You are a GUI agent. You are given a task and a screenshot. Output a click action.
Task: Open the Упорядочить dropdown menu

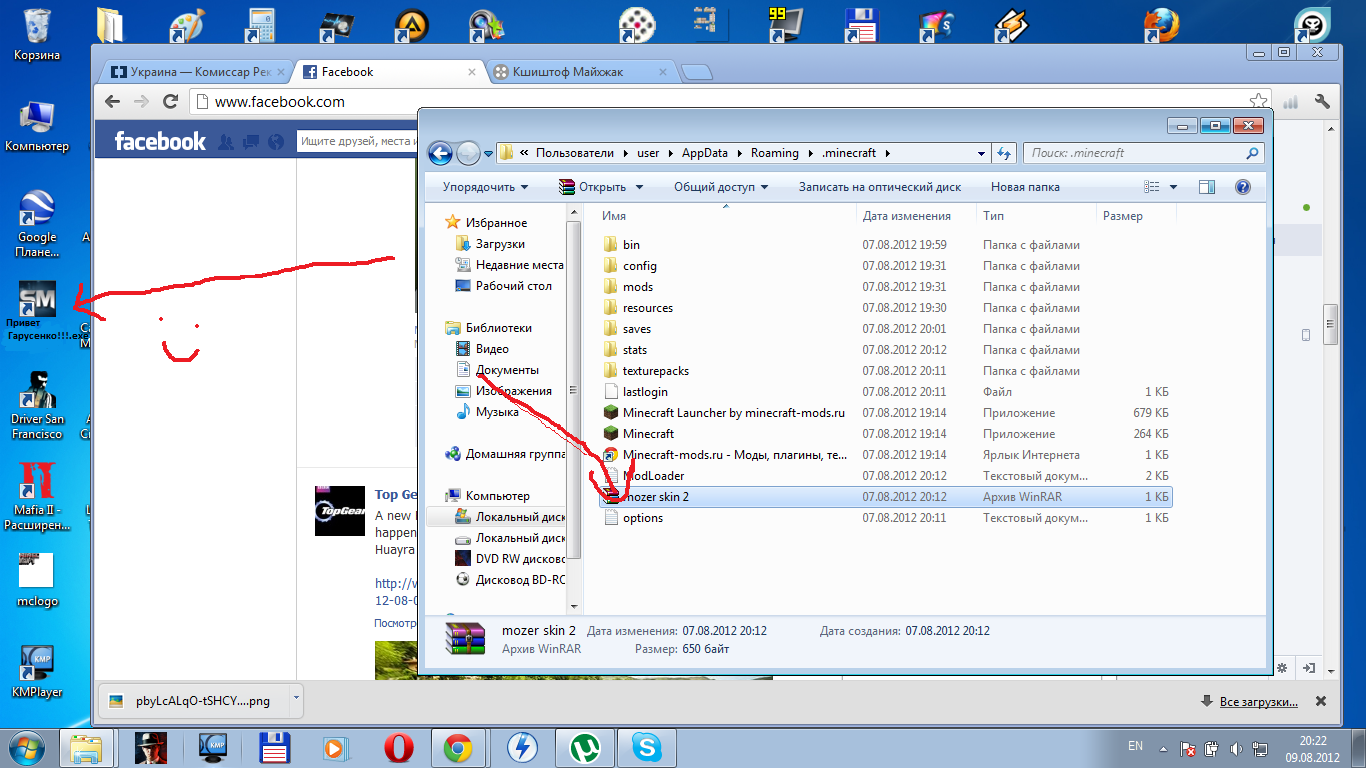click(x=486, y=187)
